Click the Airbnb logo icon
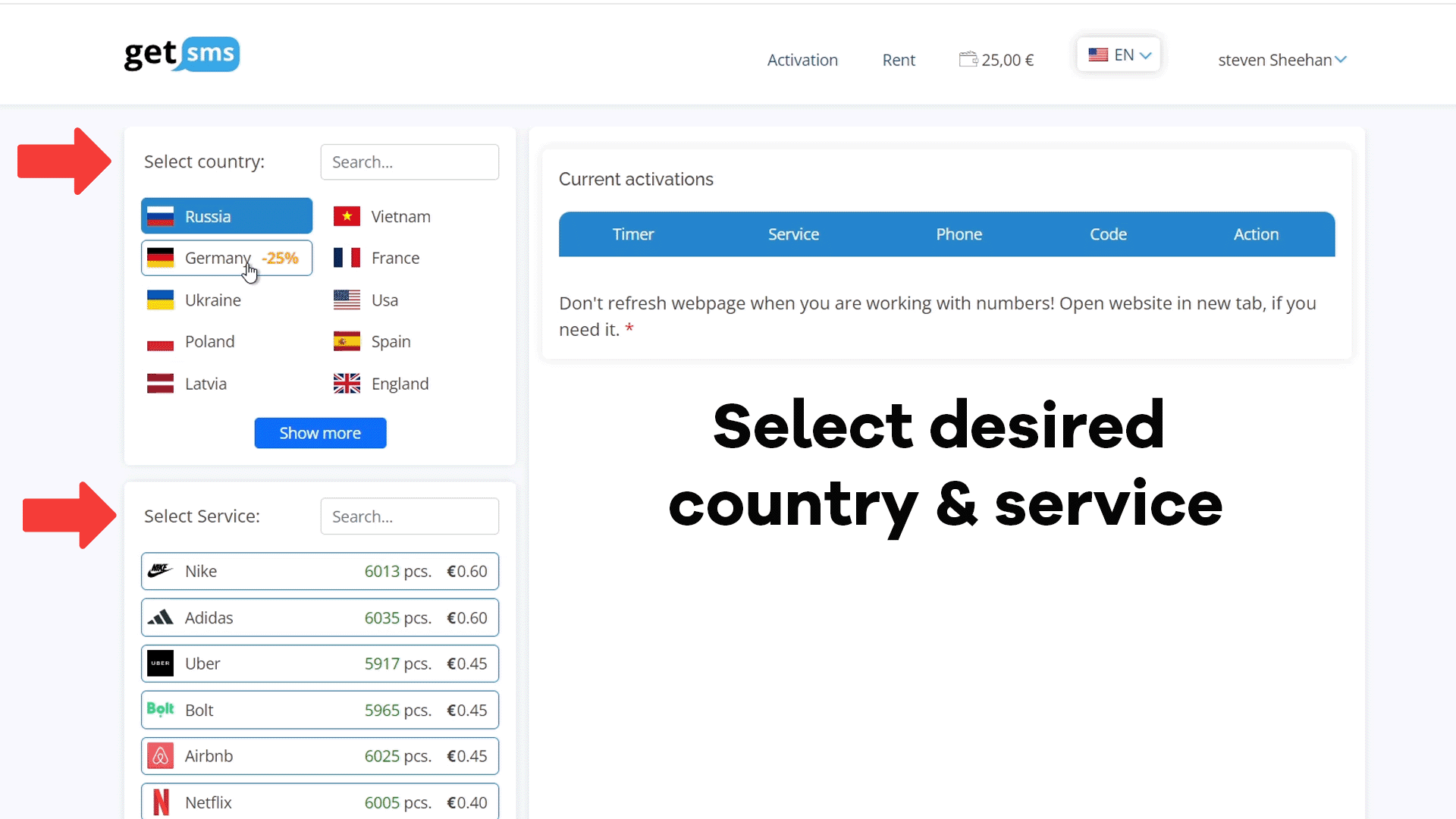This screenshot has width=1456, height=819. (x=160, y=756)
